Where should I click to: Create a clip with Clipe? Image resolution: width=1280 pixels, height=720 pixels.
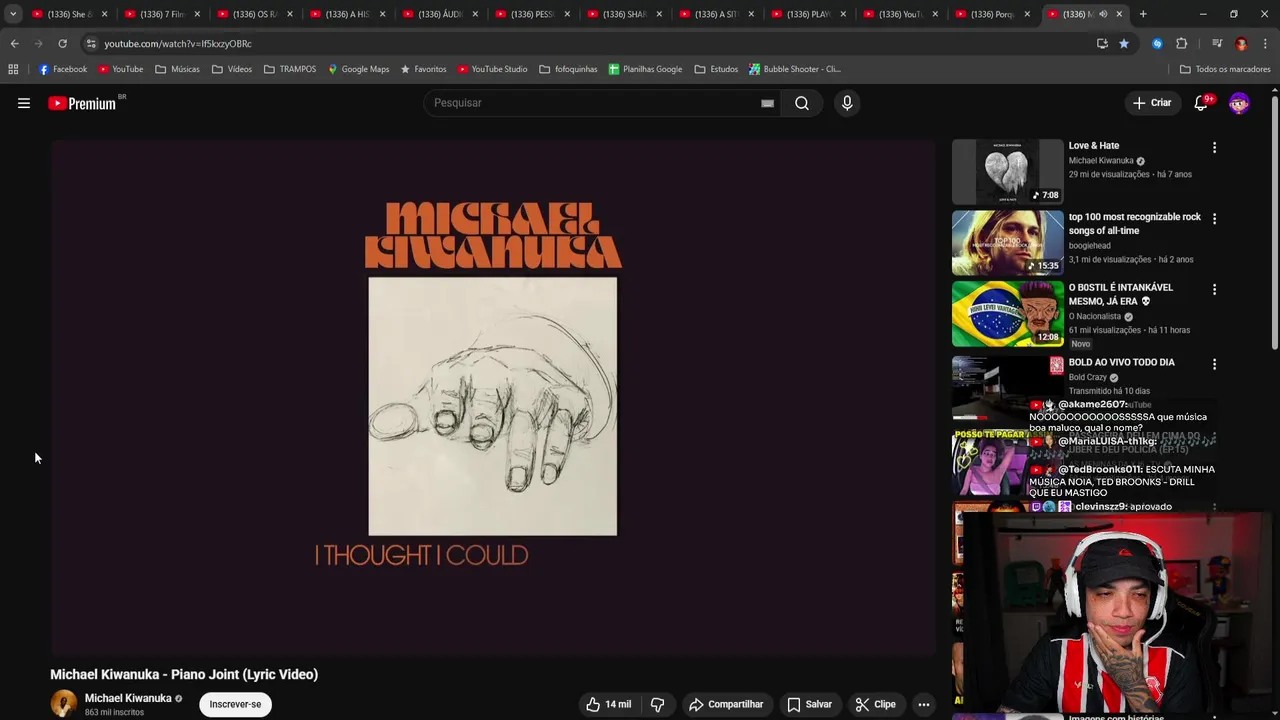tap(875, 704)
